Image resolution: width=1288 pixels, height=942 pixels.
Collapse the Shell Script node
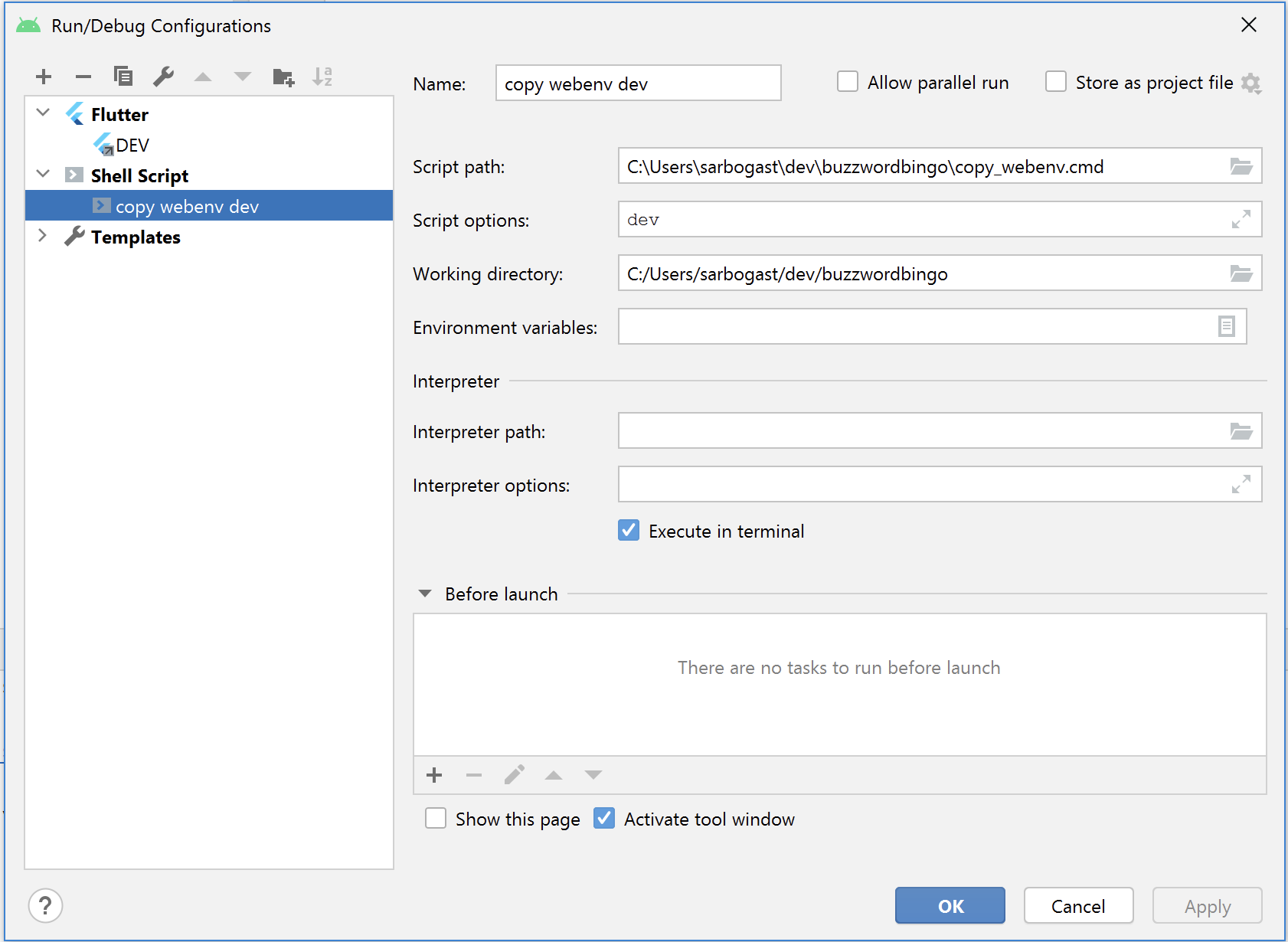pos(43,175)
